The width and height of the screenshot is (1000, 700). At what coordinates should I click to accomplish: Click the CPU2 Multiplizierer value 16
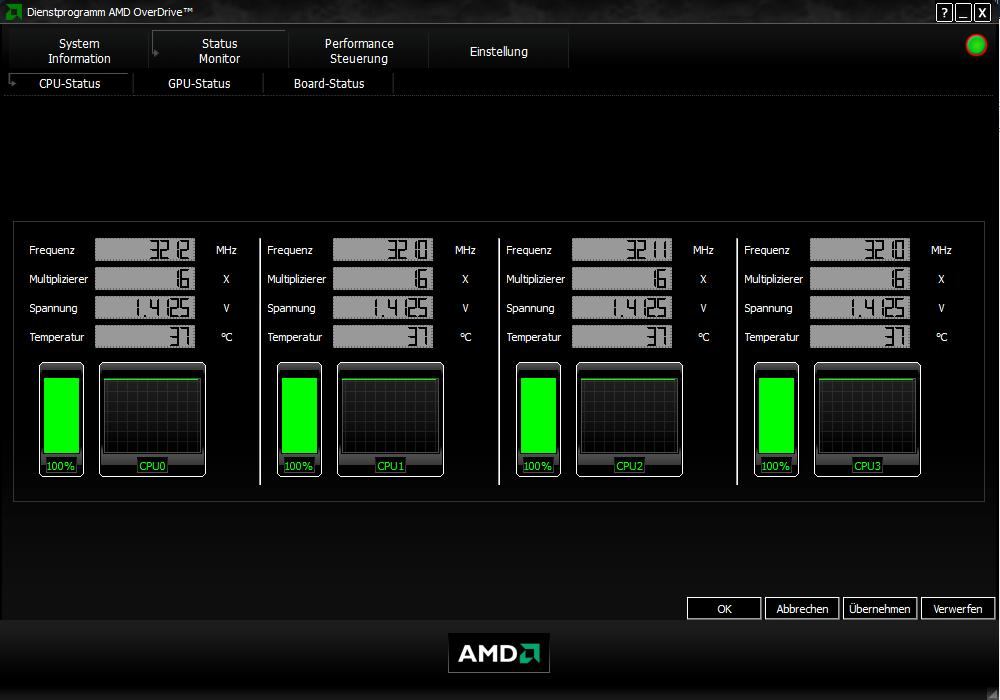point(622,279)
